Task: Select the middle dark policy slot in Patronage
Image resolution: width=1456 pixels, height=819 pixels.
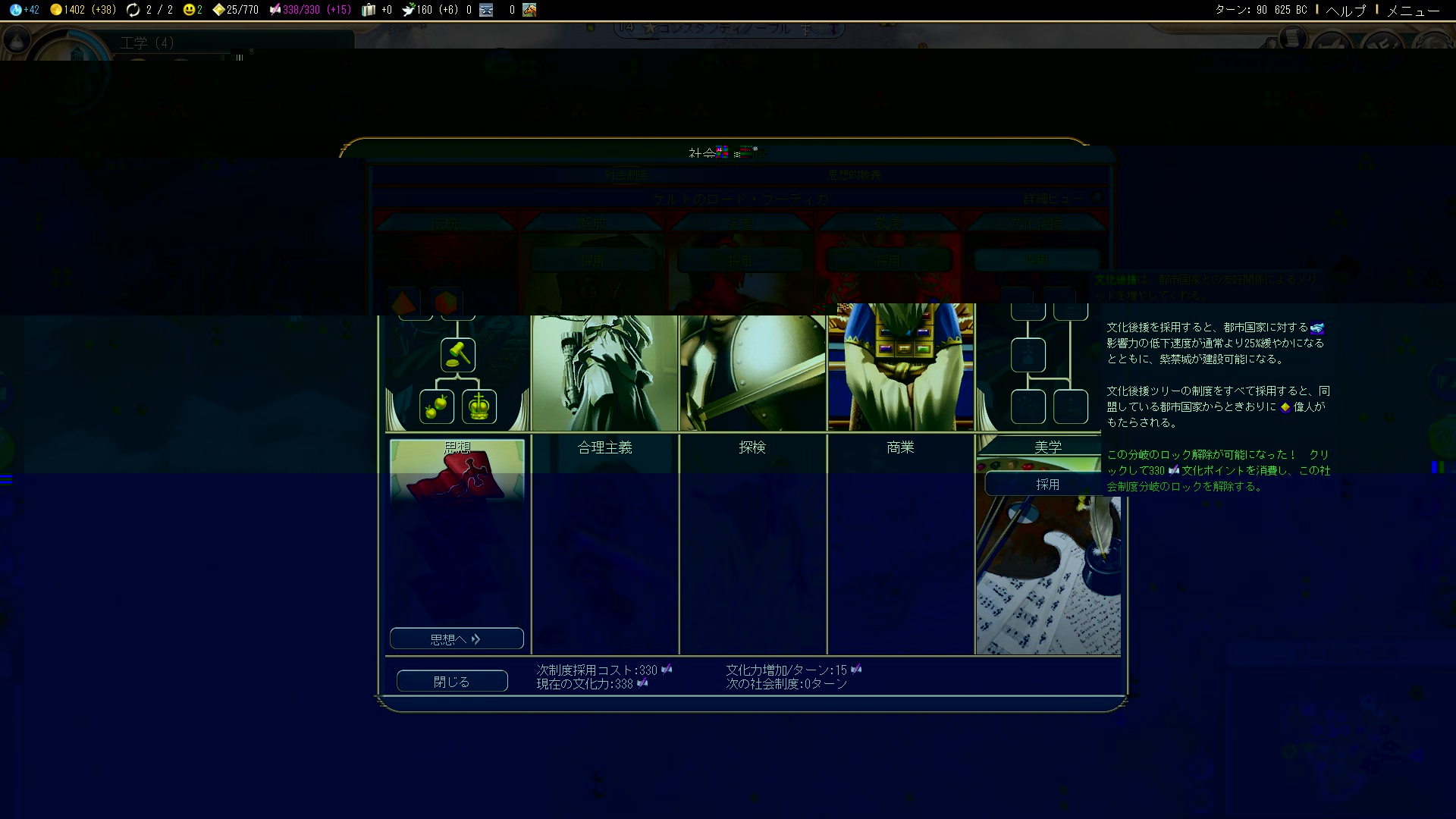Action: 1028,355
